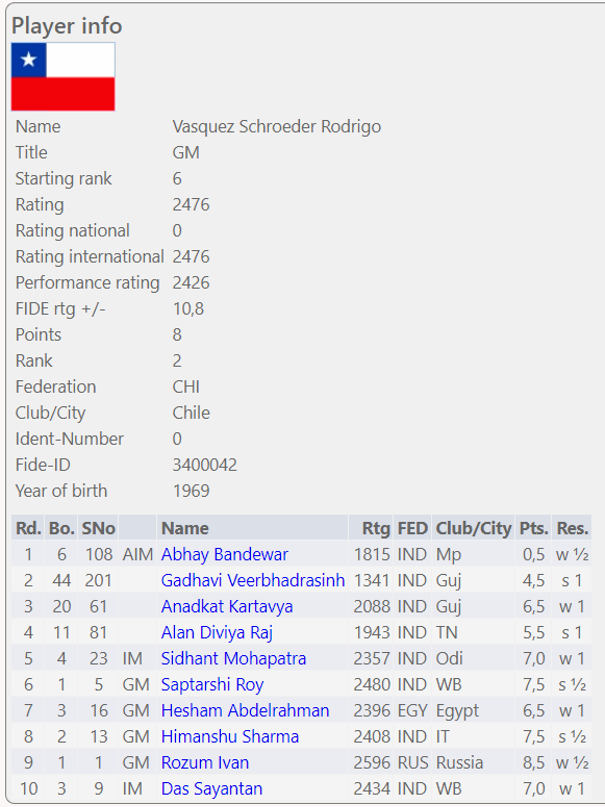Viewport: 605px width, 807px height.
Task: Click the Club/City column header
Action: [x=473, y=528]
